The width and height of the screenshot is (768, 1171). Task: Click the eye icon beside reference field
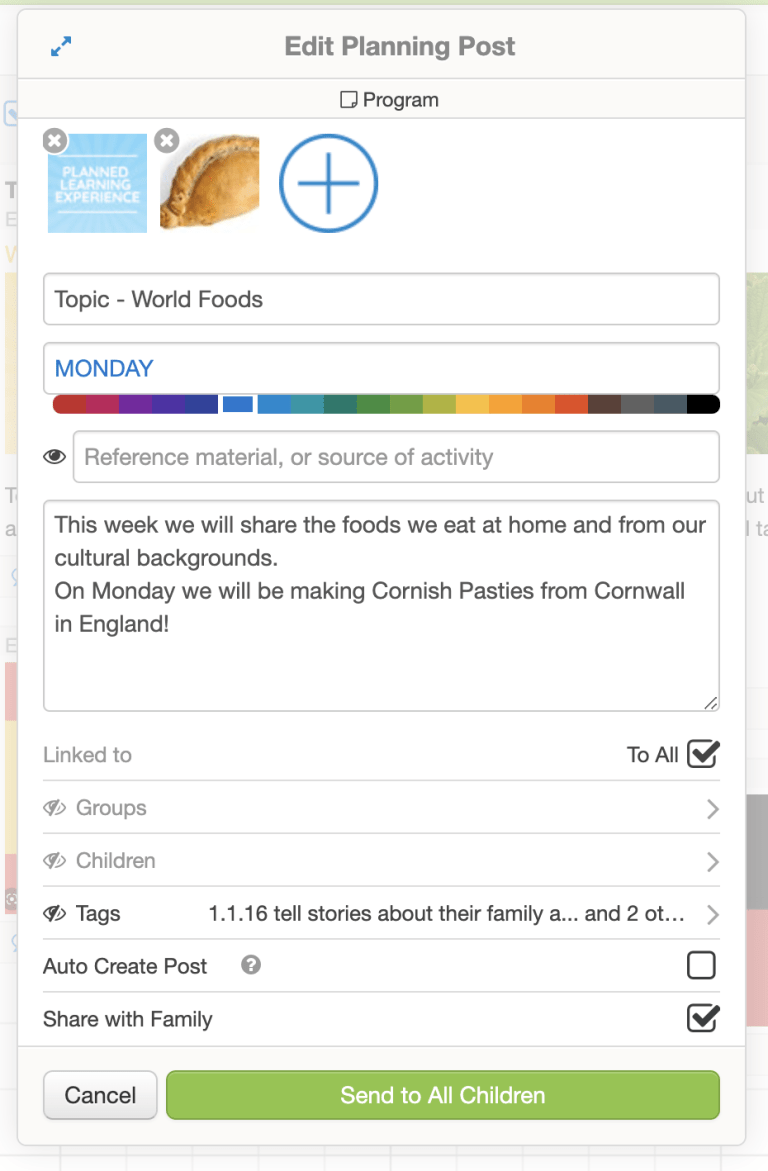[x=55, y=457]
